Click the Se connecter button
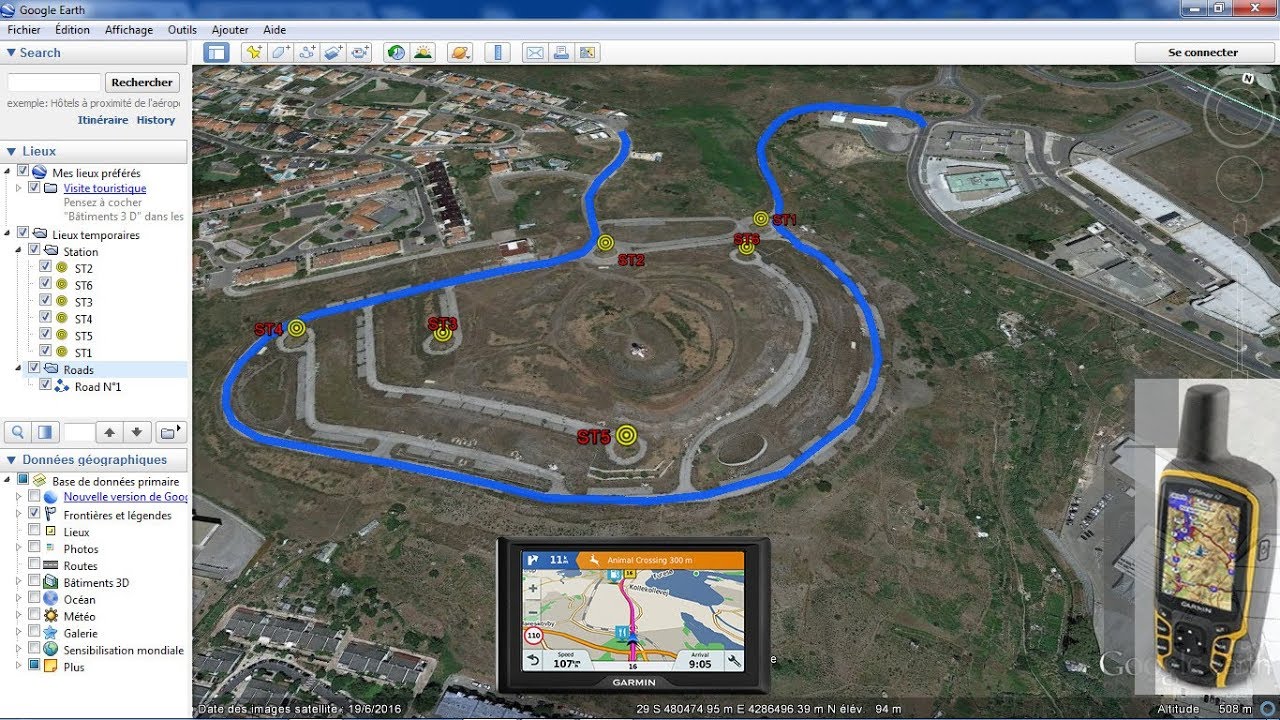Viewport: 1280px width, 720px height. tap(1203, 52)
